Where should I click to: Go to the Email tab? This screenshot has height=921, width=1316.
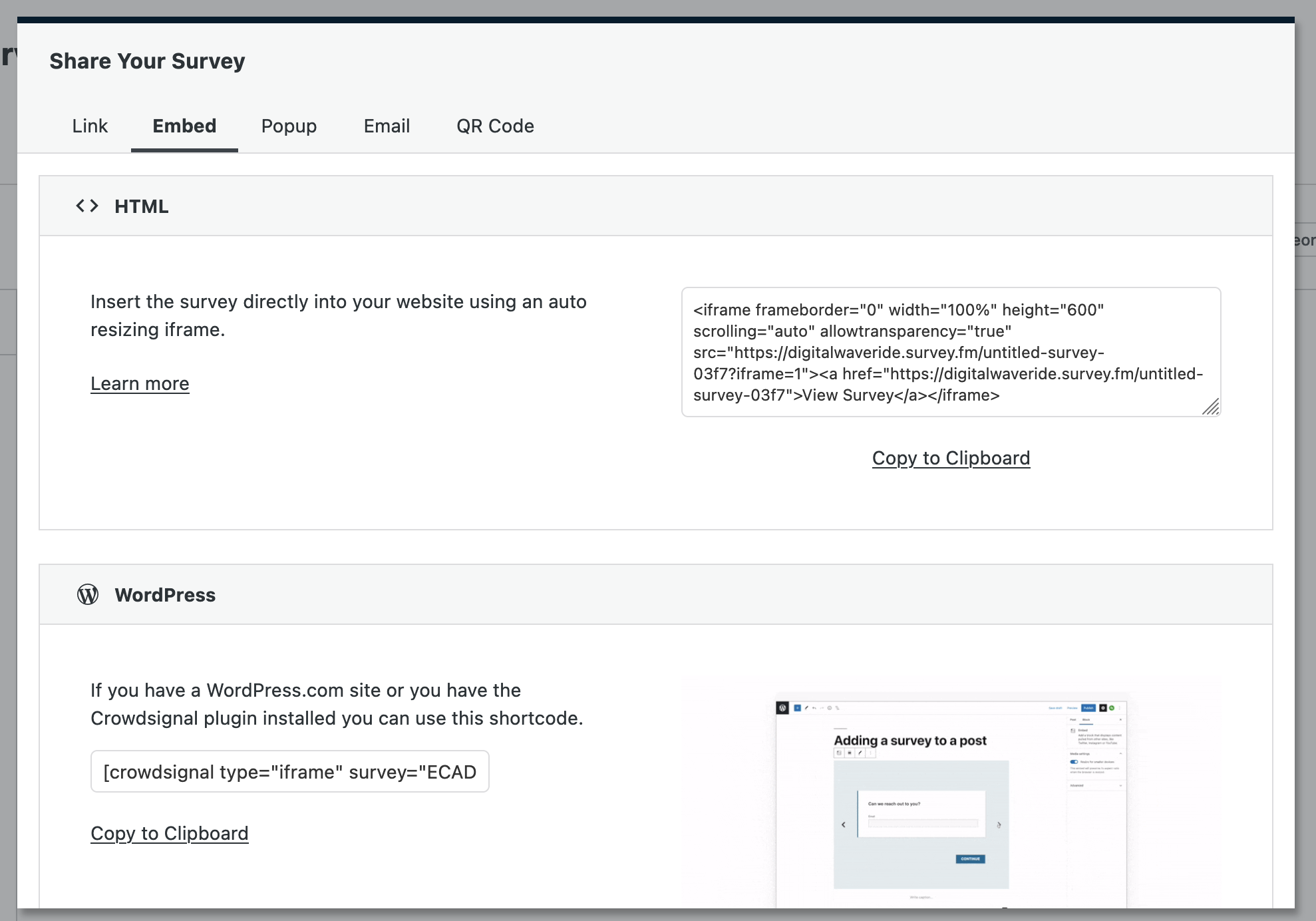pos(387,126)
